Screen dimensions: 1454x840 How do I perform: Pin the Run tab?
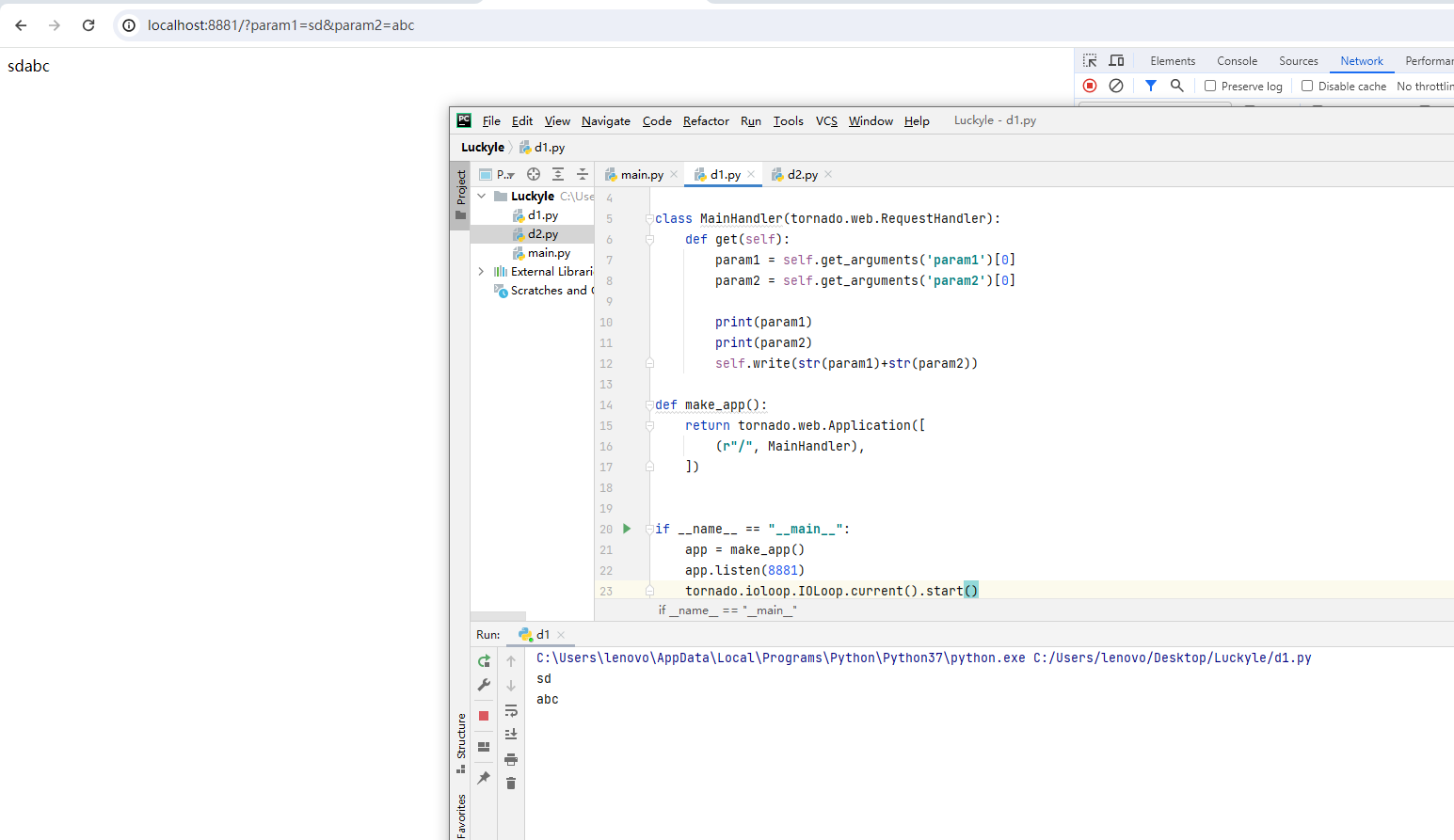484,778
